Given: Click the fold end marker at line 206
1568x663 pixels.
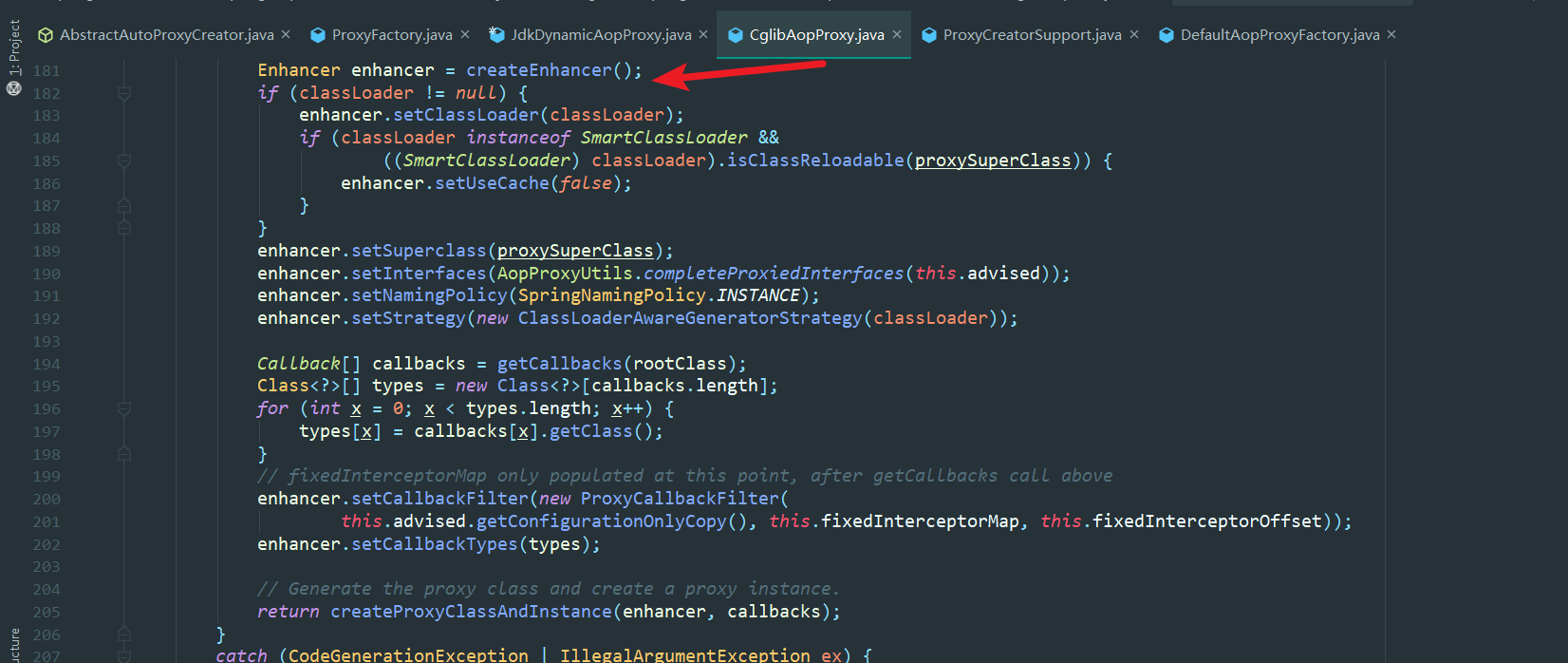Looking at the screenshot, I should pyautogui.click(x=124, y=635).
